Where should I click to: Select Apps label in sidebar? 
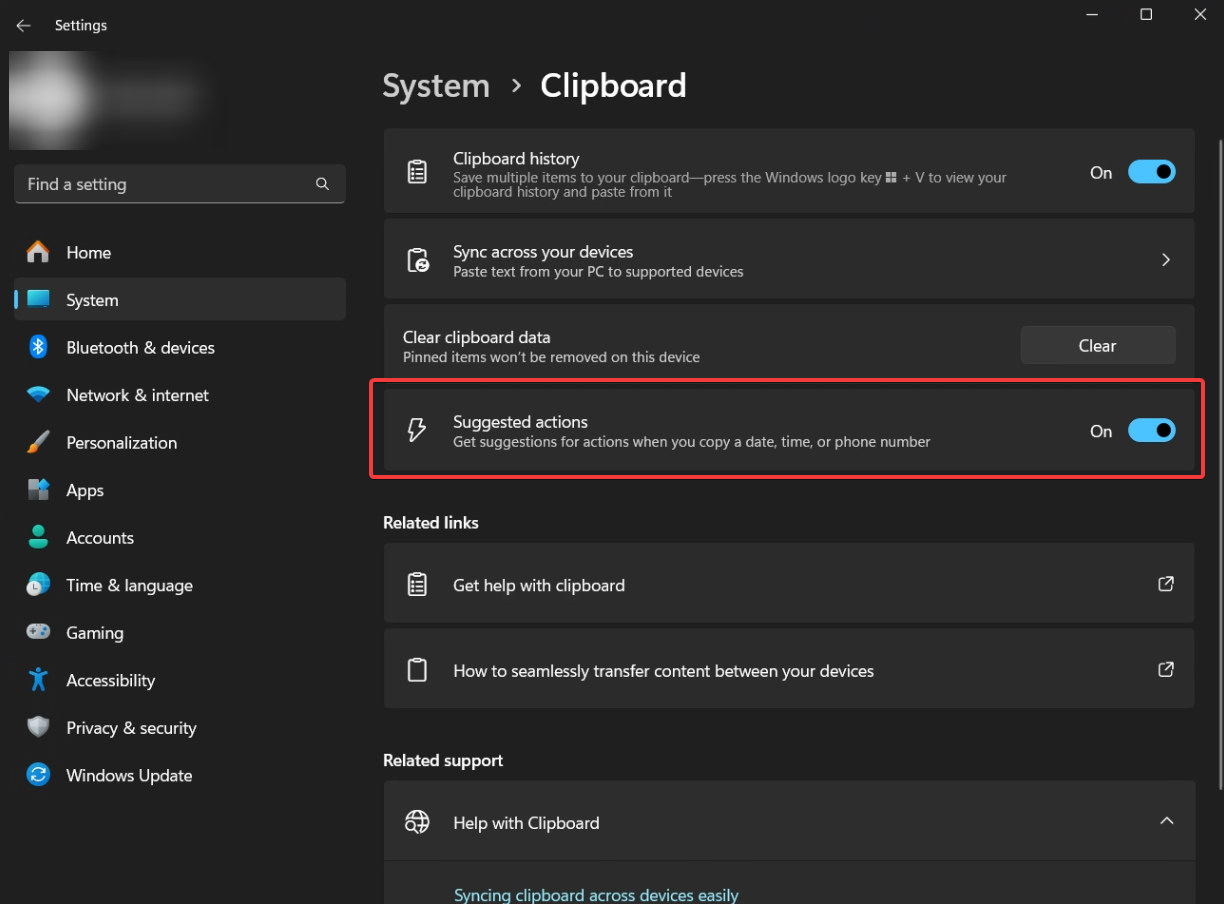click(x=85, y=490)
